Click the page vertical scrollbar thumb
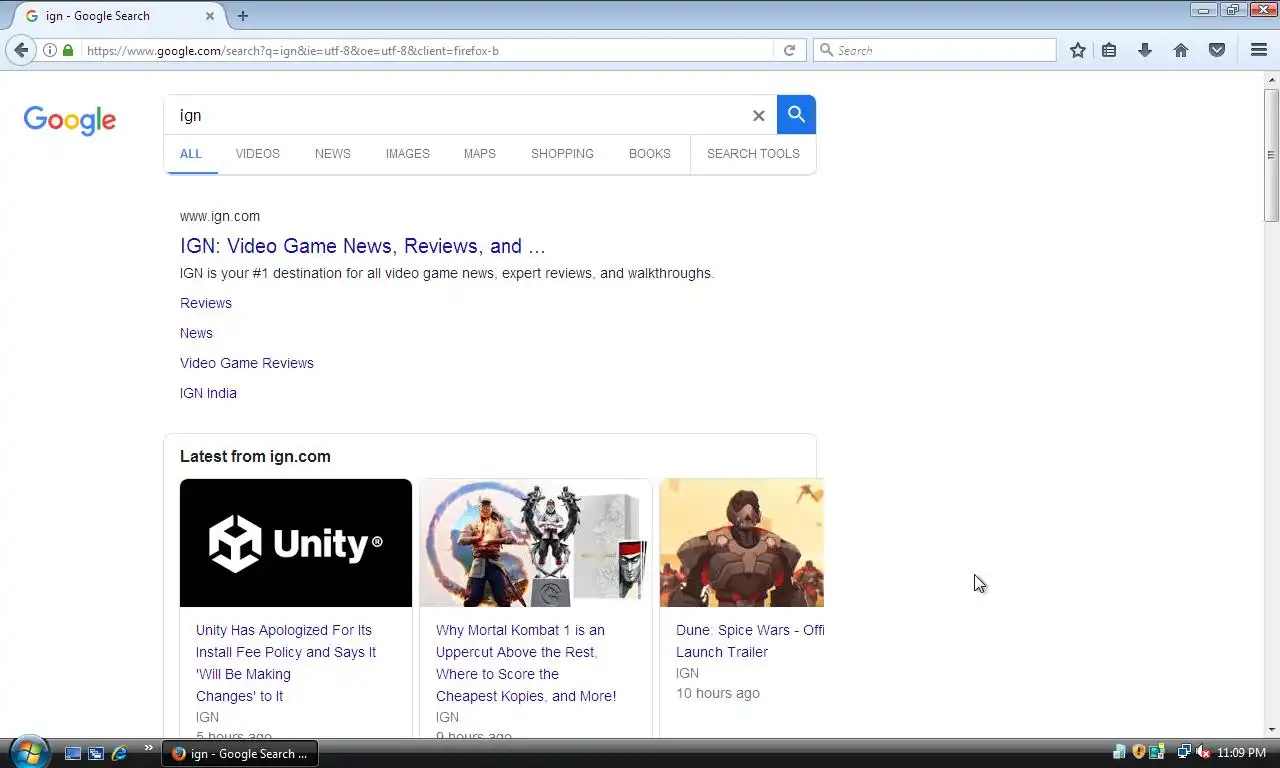This screenshot has width=1280, height=768. pyautogui.click(x=1271, y=155)
